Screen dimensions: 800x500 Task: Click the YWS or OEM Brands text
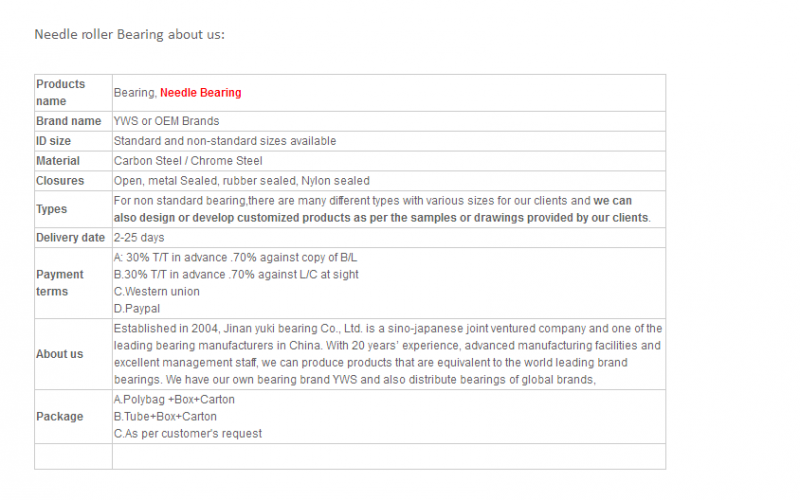pos(166,121)
